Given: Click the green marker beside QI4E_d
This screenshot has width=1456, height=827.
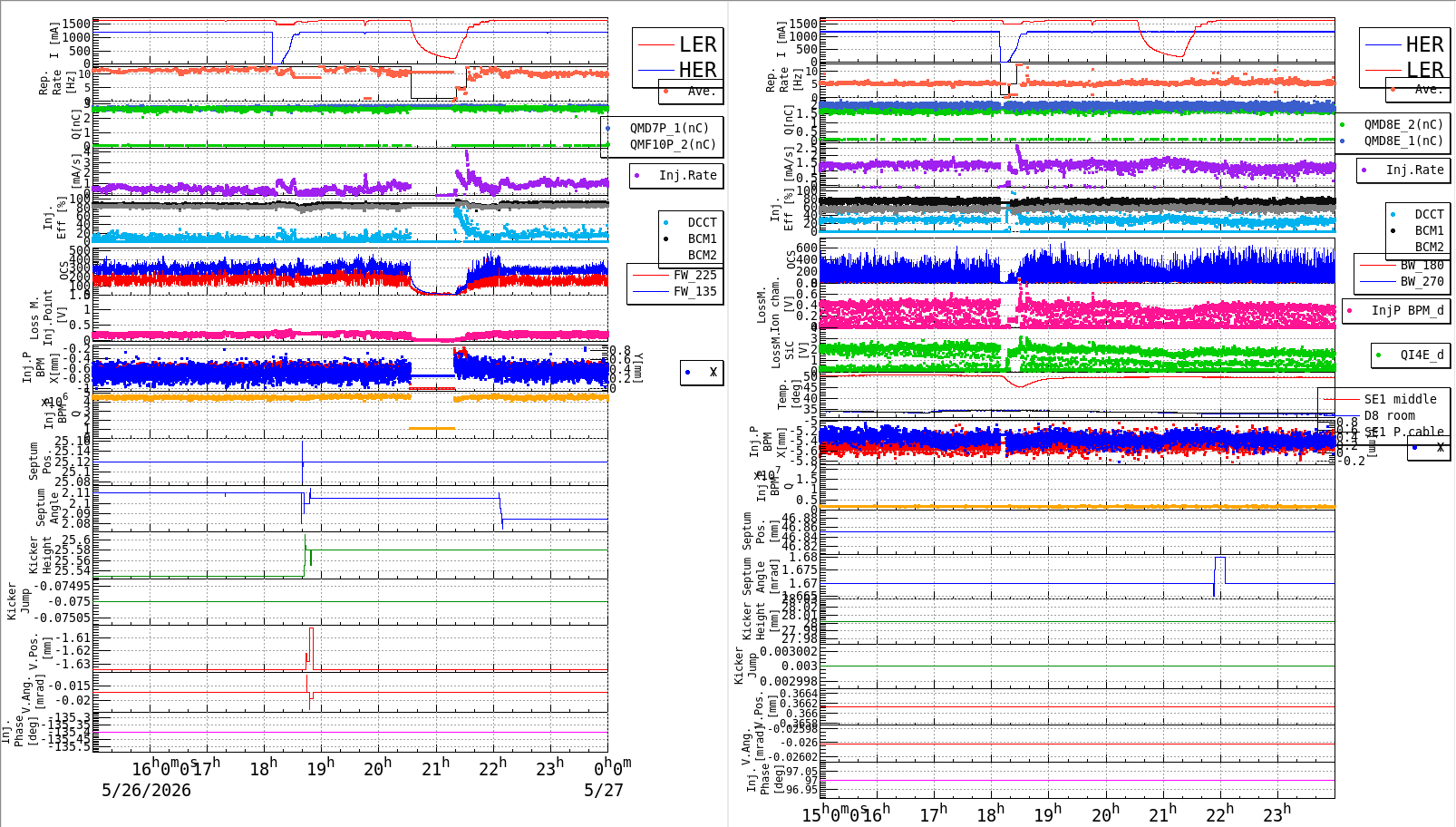Looking at the screenshot, I should (x=1379, y=355).
